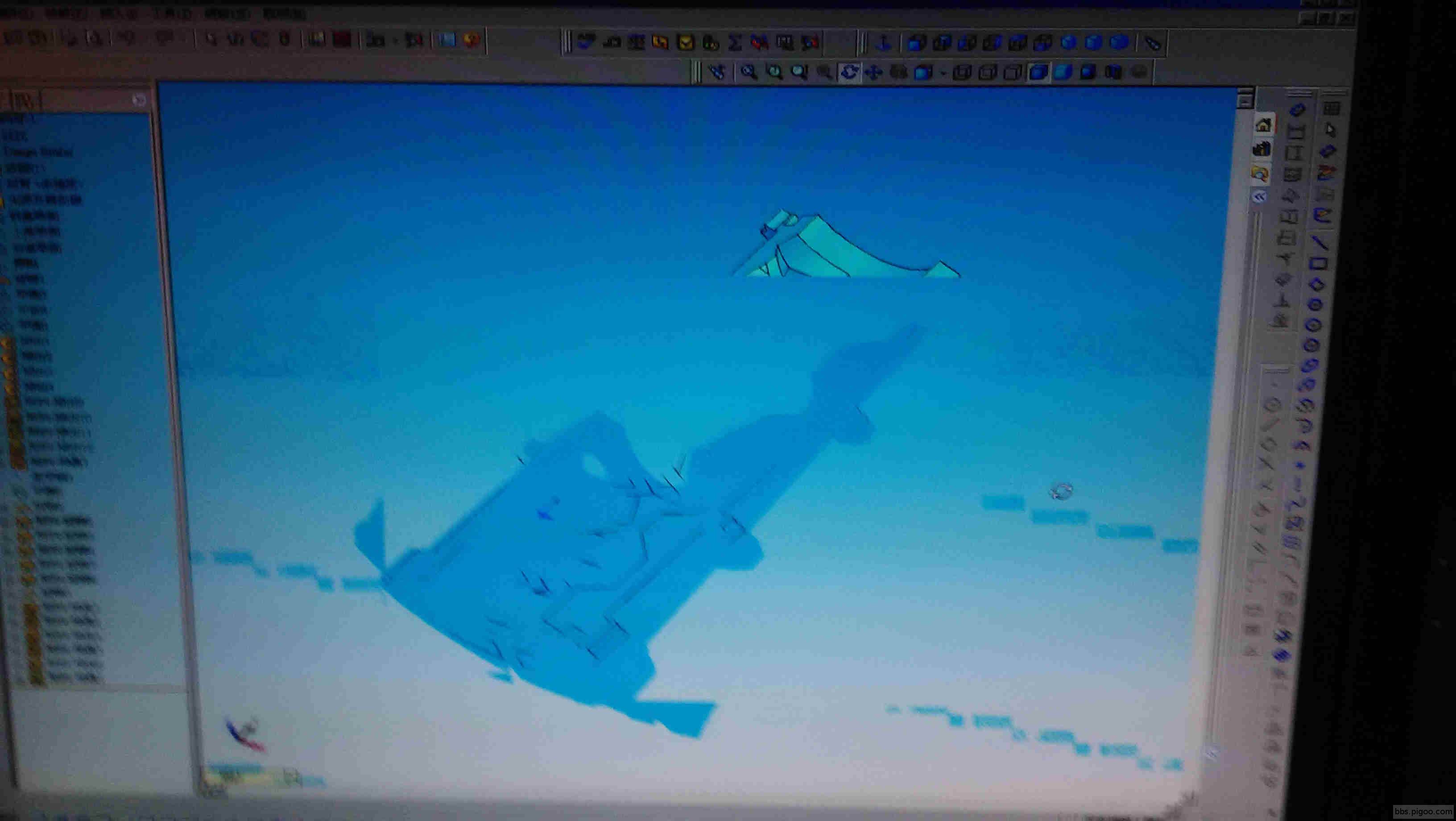The height and width of the screenshot is (821, 1456).
Task: Click the Zoom to Fit magnifier
Action: tap(749, 72)
